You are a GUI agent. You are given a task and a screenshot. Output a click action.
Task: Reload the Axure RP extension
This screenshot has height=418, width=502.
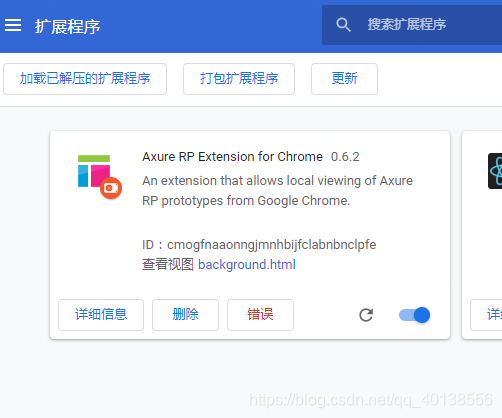pyautogui.click(x=366, y=315)
